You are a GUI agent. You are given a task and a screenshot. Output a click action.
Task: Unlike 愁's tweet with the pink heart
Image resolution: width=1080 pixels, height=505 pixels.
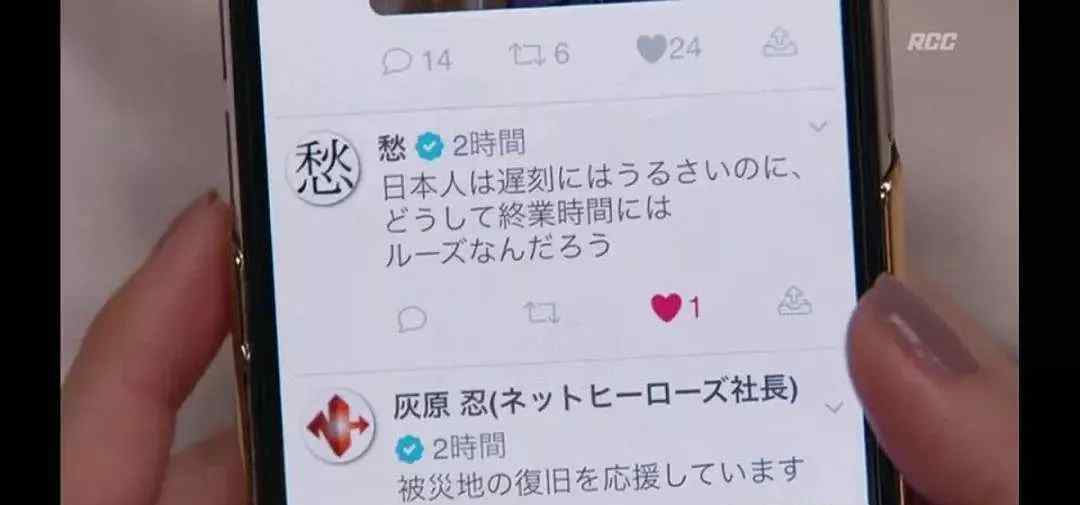[666, 307]
